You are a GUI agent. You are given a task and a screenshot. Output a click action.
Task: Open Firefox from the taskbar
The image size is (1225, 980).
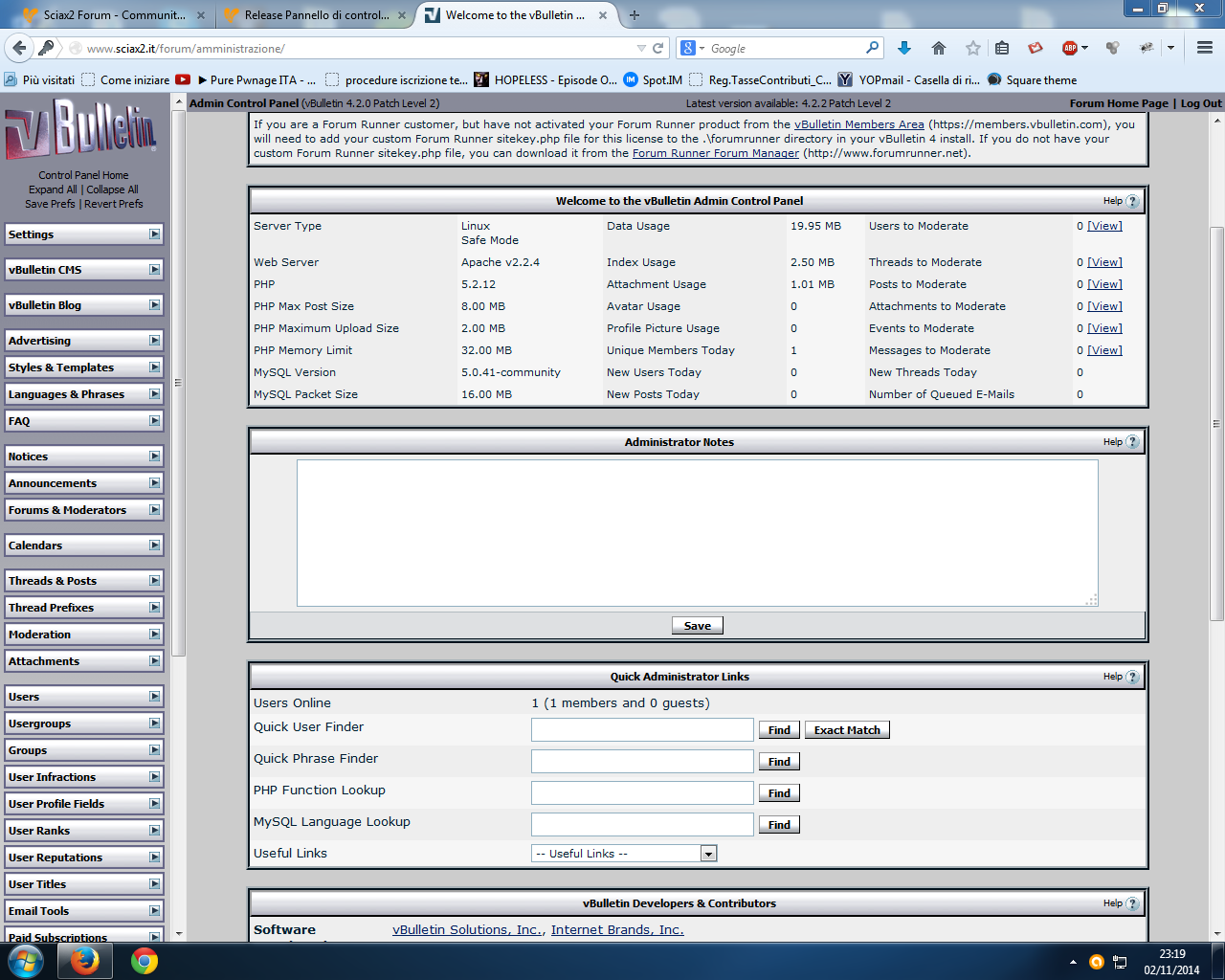tap(84, 961)
